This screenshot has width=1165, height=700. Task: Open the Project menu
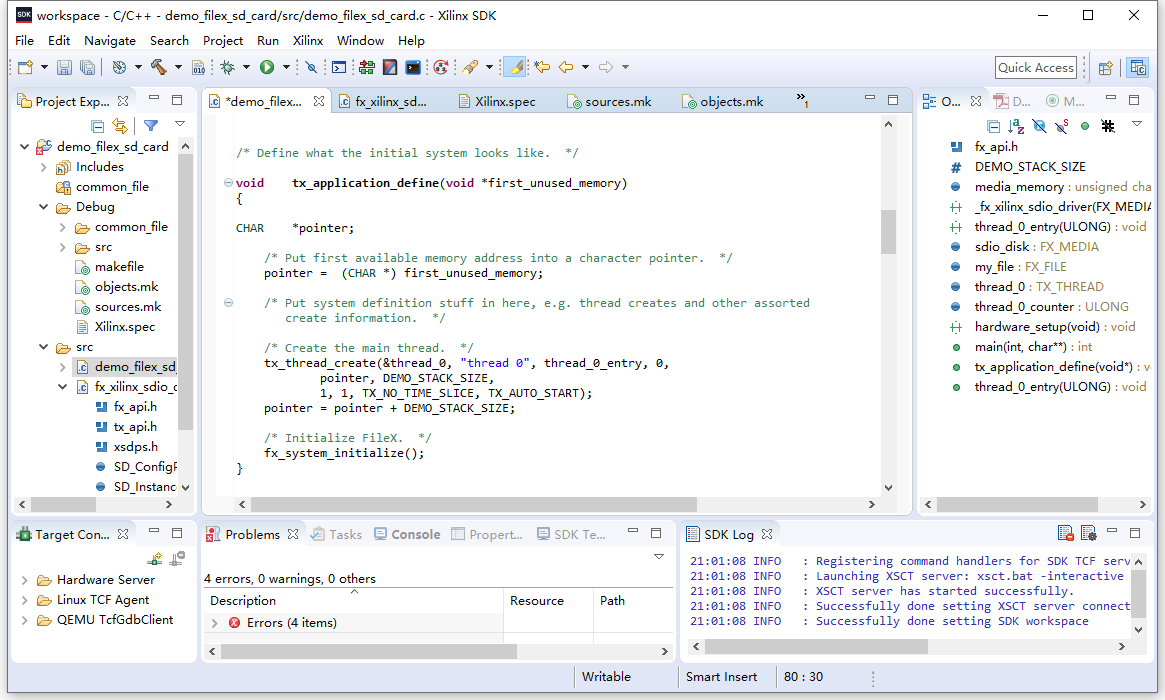tap(223, 41)
